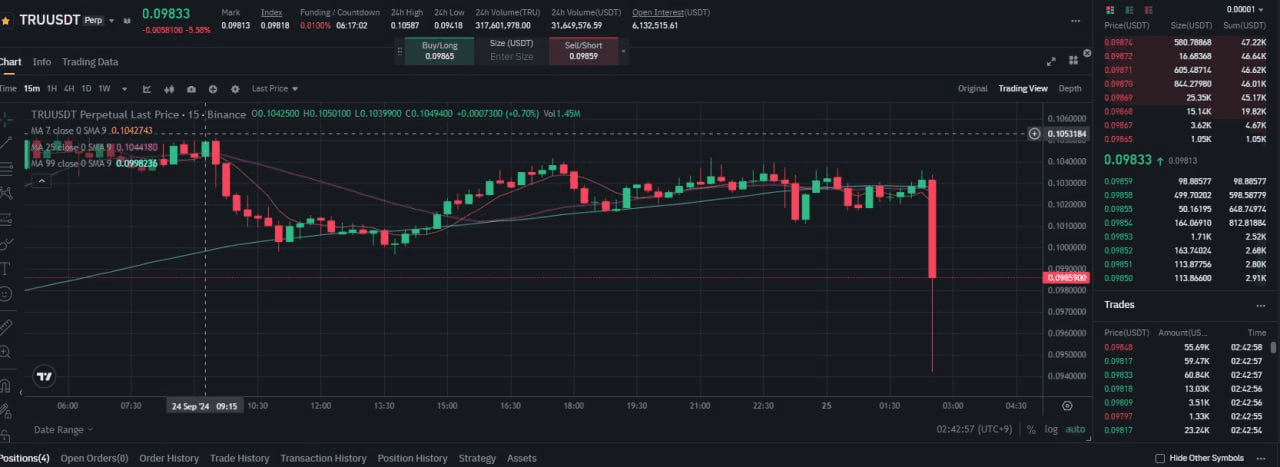The height and width of the screenshot is (467, 1280).
Task: Expand the symbol selector arrow beside Perp
Action: tap(112, 20)
